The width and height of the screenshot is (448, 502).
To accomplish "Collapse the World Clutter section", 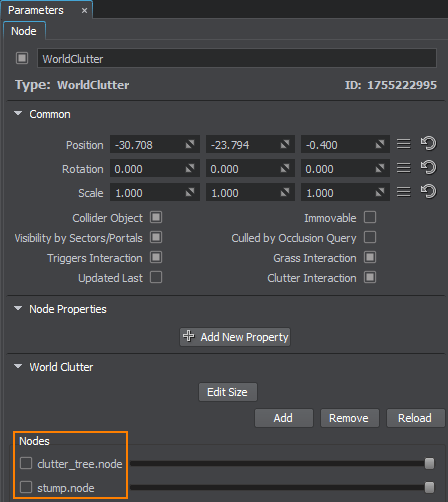I will pos(18,367).
